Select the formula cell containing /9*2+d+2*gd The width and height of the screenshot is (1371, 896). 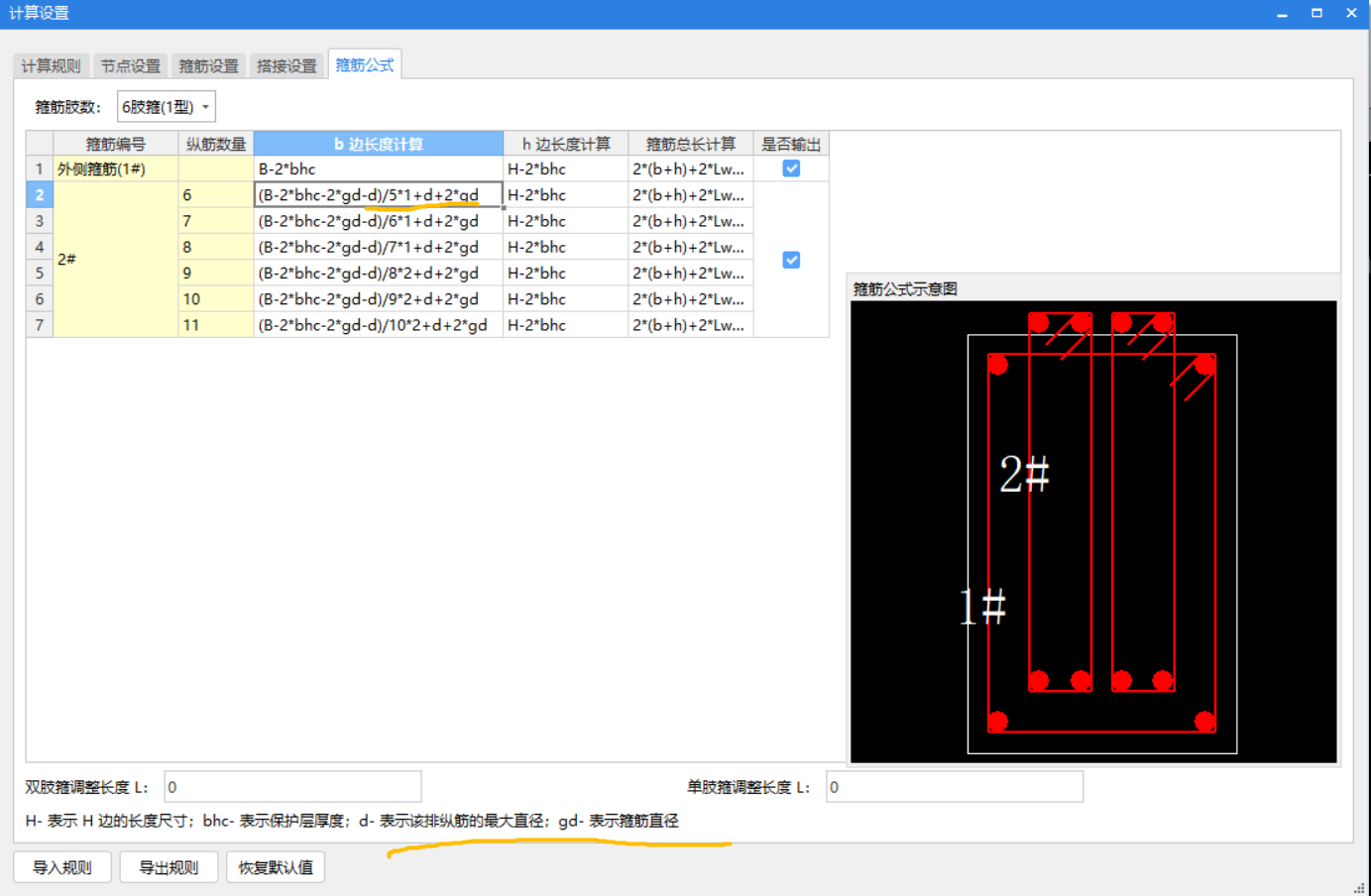[x=379, y=298]
